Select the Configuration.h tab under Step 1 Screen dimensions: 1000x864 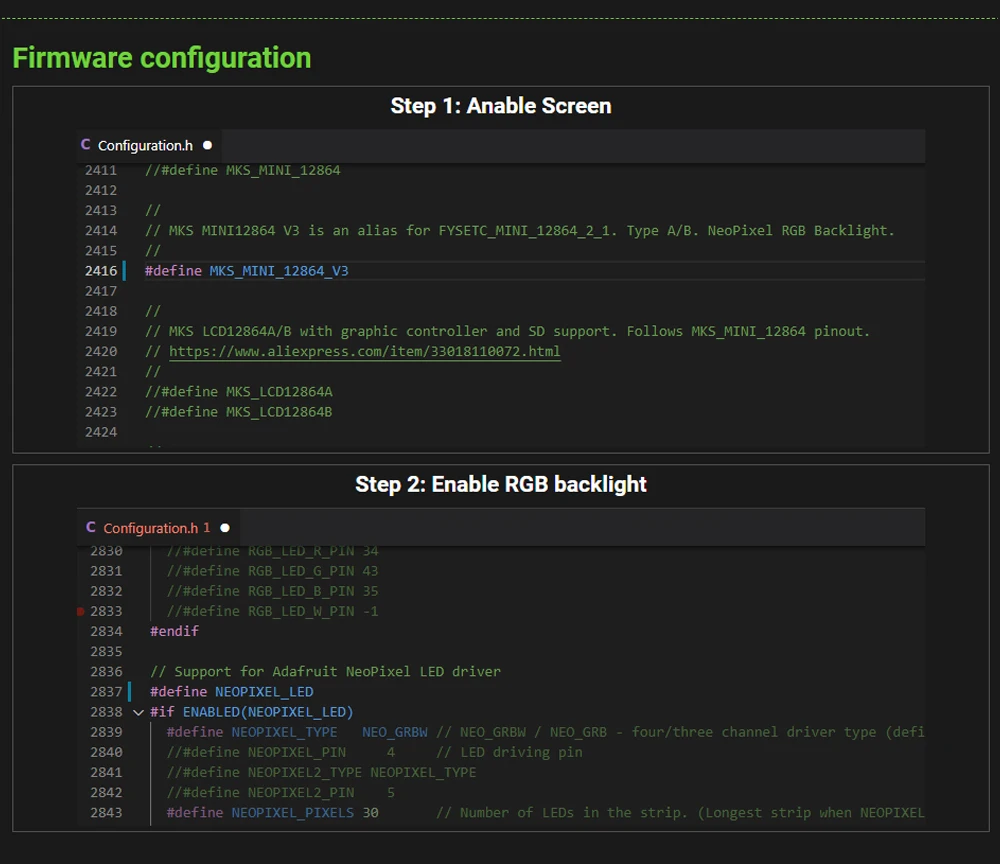(145, 145)
